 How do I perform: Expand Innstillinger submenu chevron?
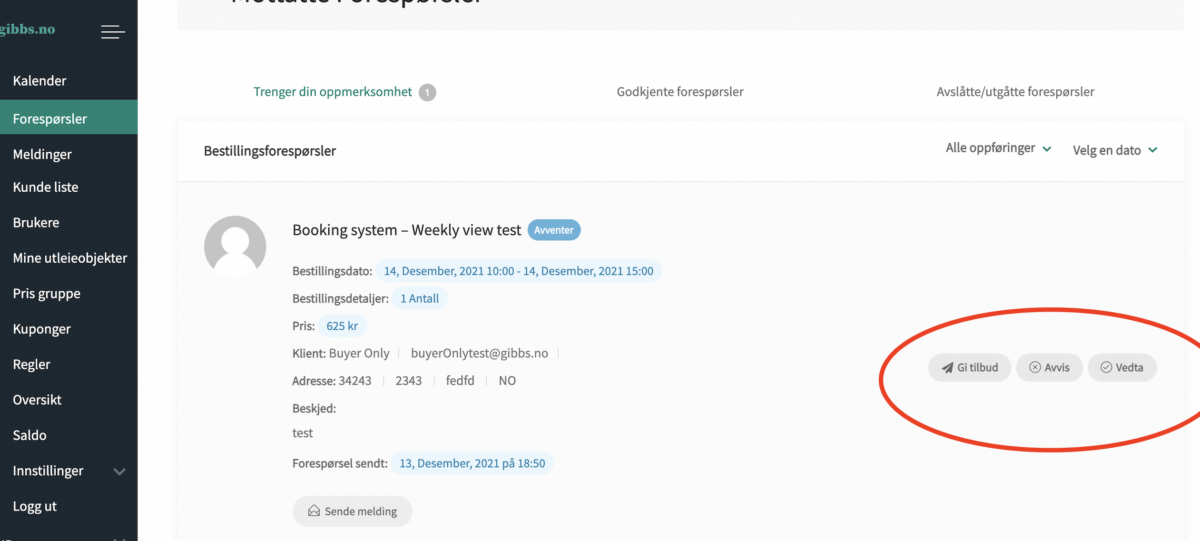tap(120, 471)
